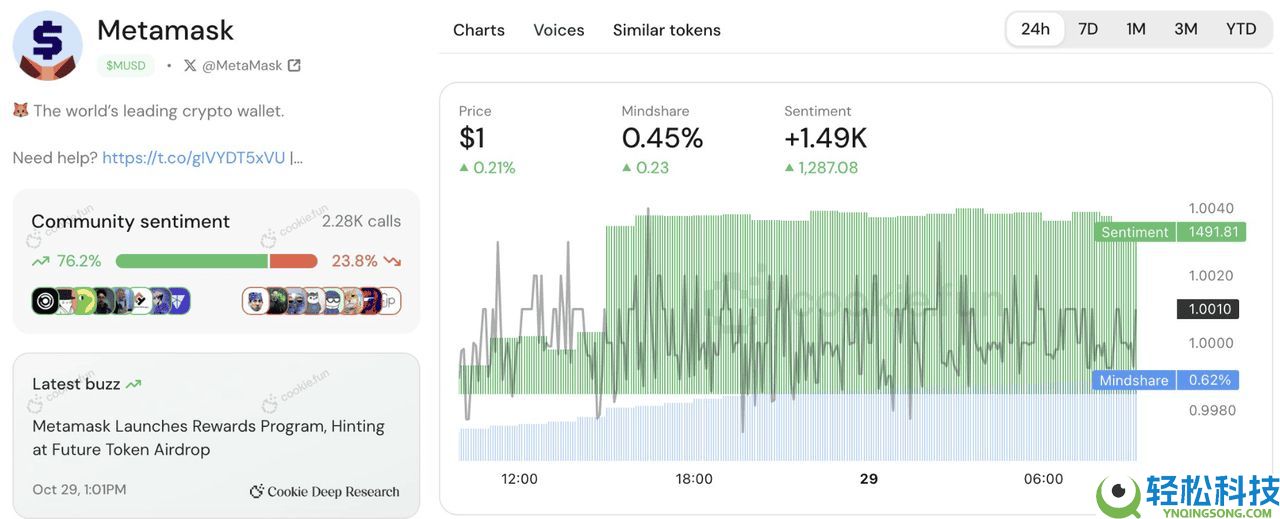
Task: Select the red bearish portion of sentiment bar
Action: 293,261
